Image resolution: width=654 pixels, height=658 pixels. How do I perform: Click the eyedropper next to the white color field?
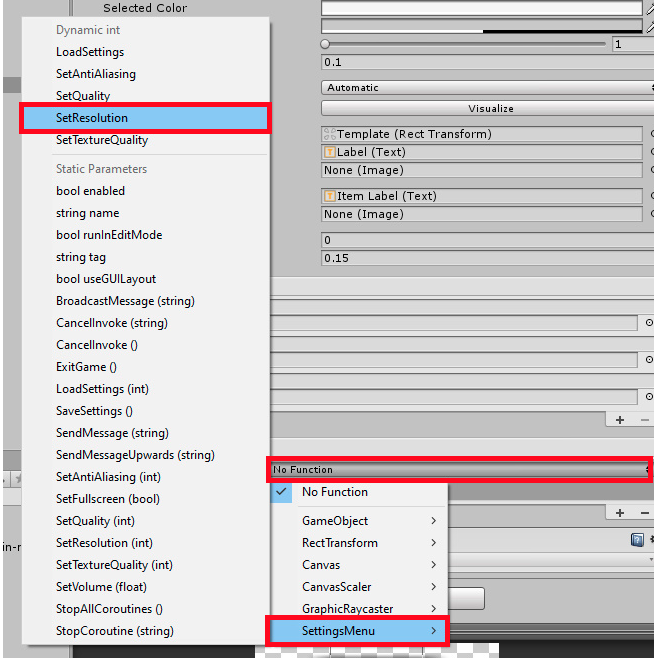tap(650, 9)
